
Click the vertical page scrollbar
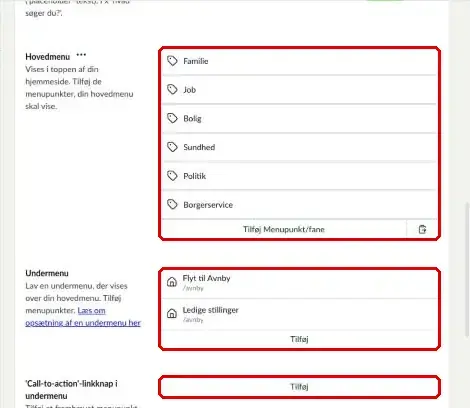click(467, 270)
